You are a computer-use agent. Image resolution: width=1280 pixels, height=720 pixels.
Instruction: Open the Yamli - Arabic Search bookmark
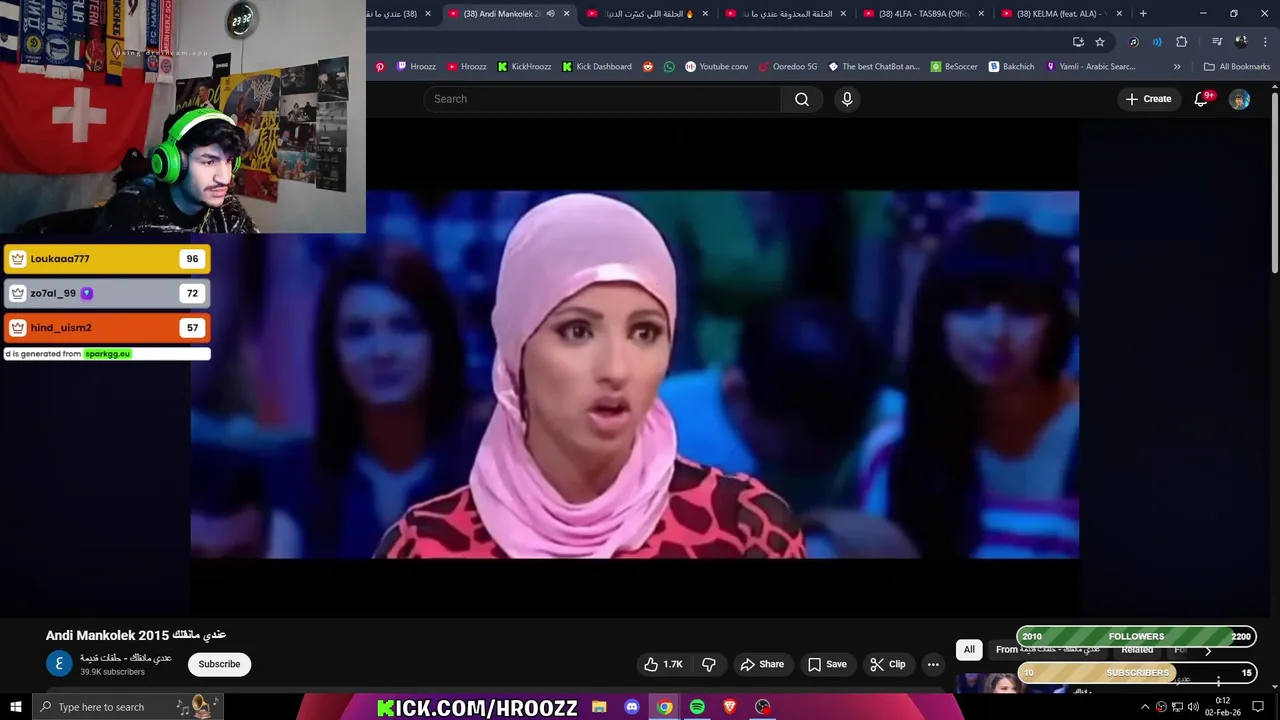point(1090,66)
